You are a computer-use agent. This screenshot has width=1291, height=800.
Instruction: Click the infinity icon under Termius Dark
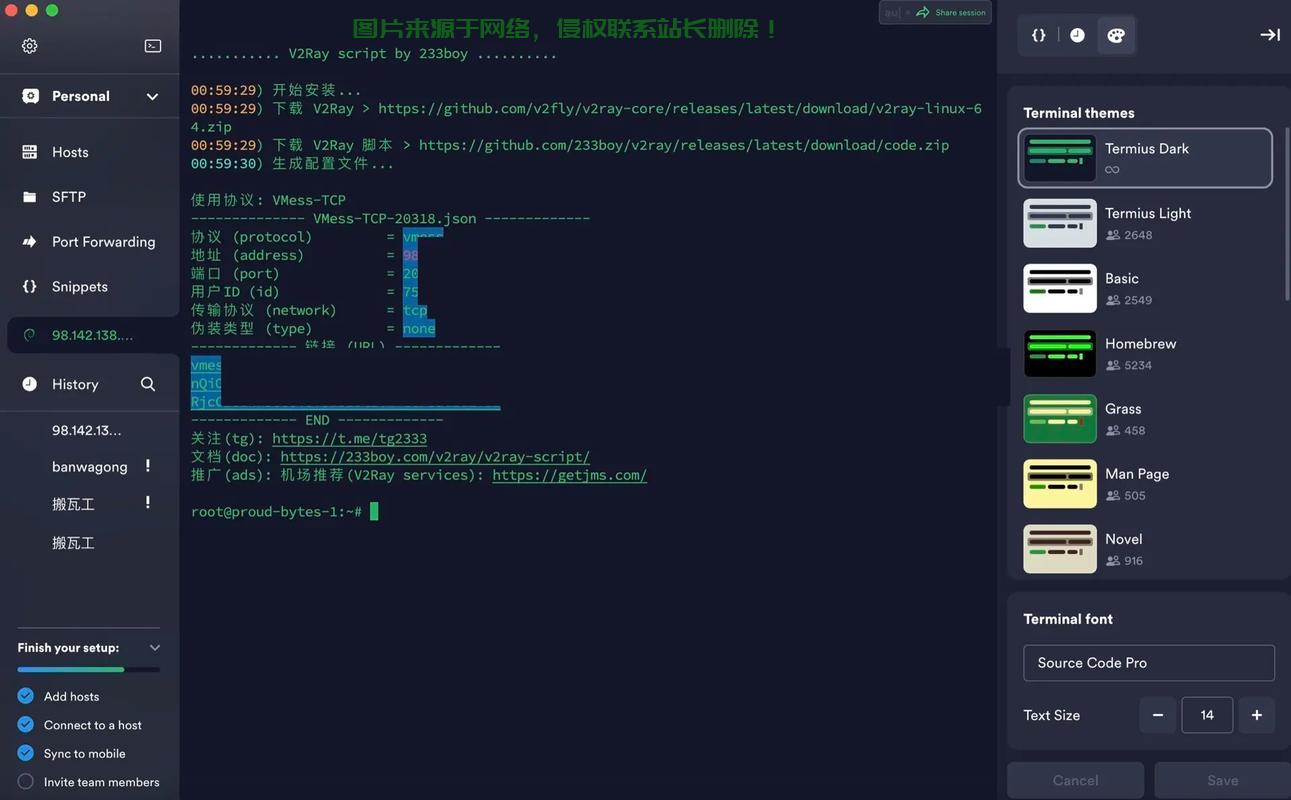pos(1112,170)
